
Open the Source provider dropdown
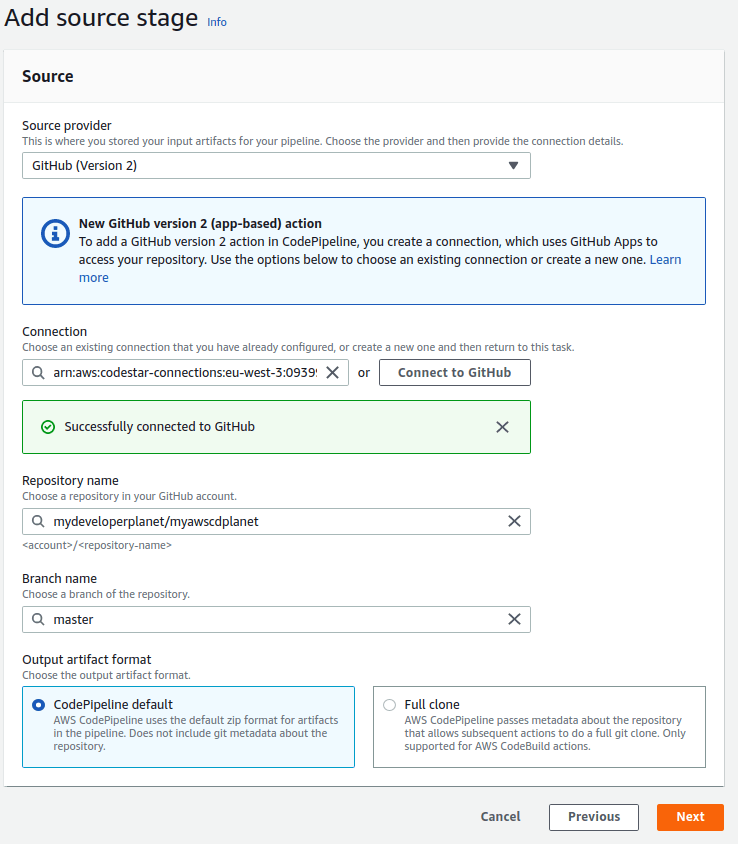(276, 166)
